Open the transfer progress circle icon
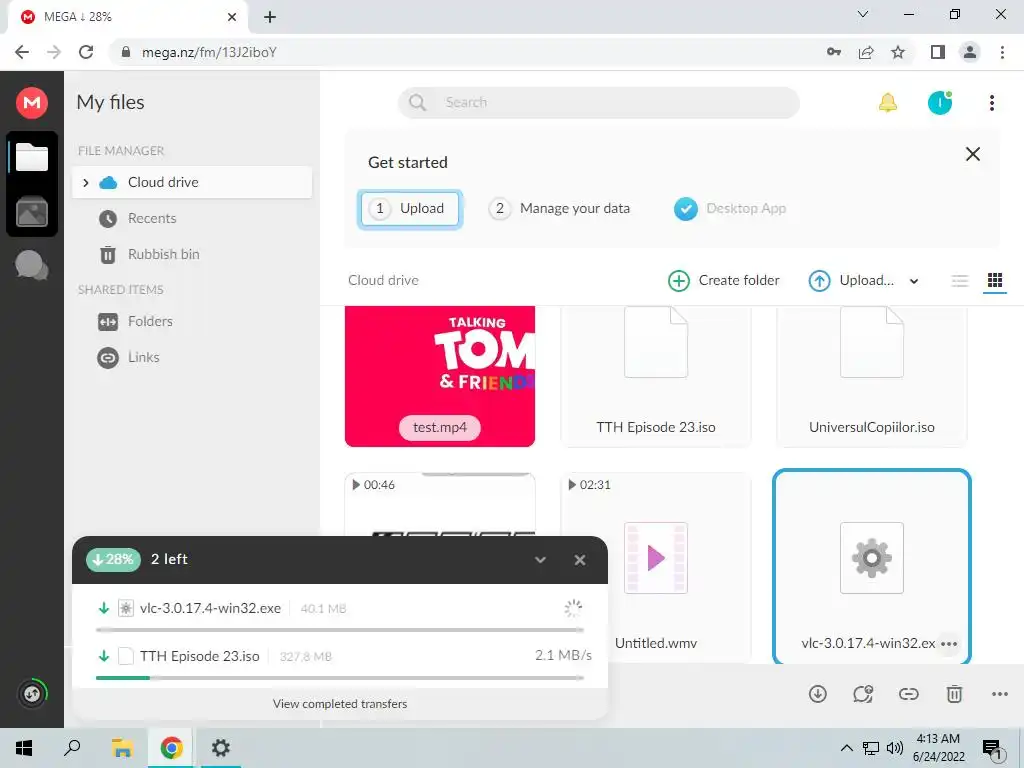Image resolution: width=1024 pixels, height=768 pixels. [x=32, y=694]
